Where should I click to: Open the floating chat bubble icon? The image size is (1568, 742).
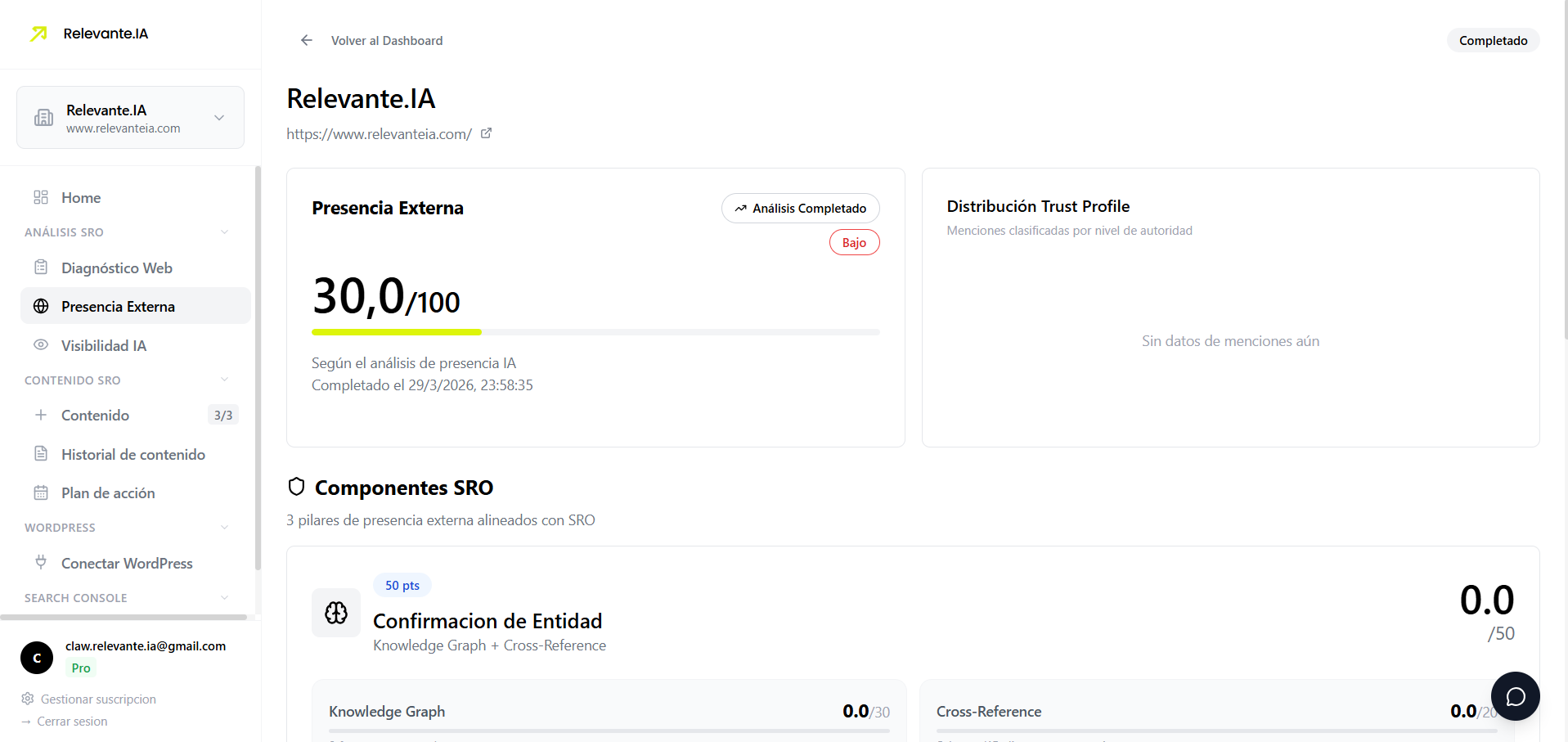(1516, 696)
